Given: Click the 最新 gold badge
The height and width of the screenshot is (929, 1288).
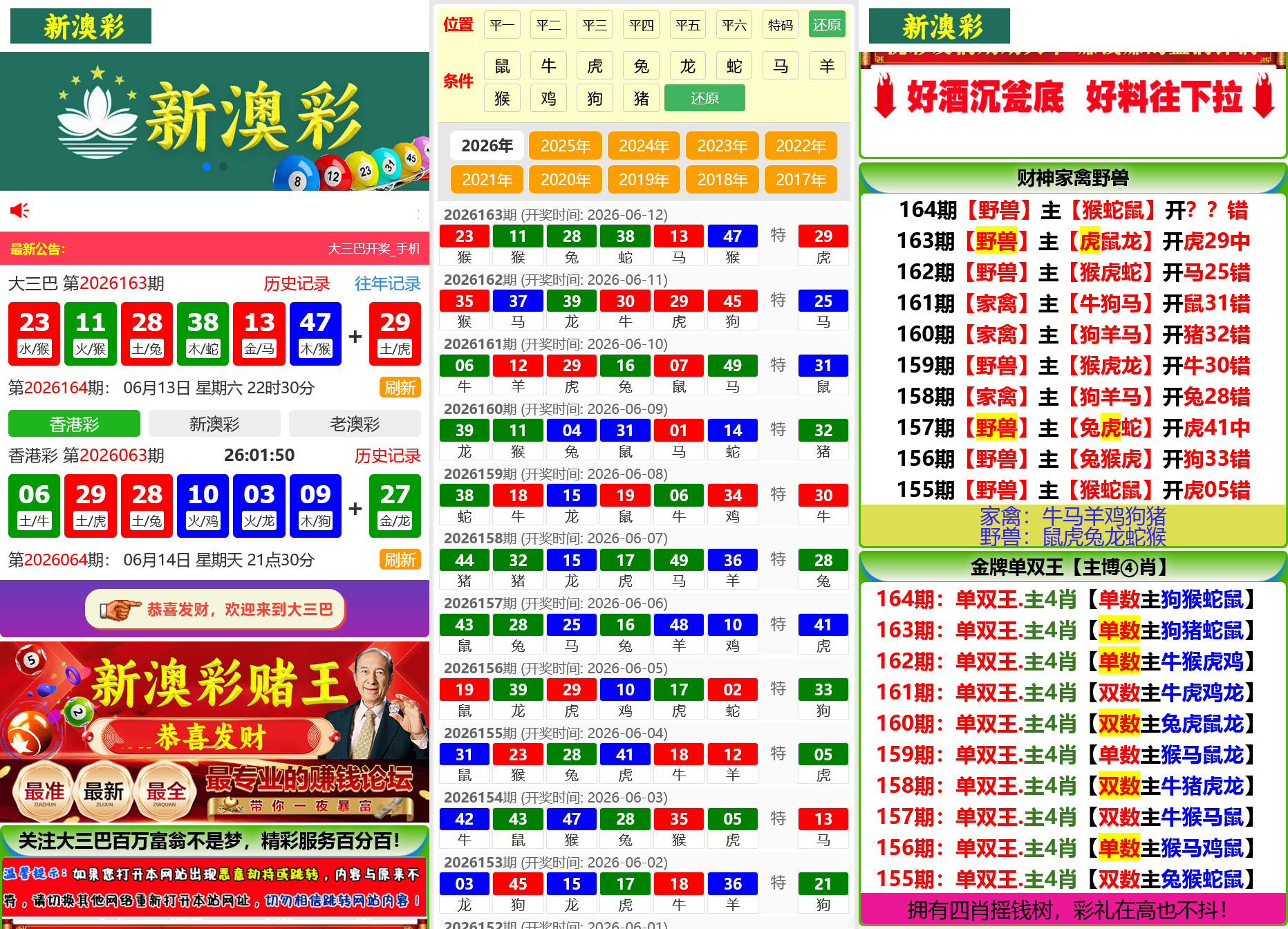Looking at the screenshot, I should pos(104,791).
